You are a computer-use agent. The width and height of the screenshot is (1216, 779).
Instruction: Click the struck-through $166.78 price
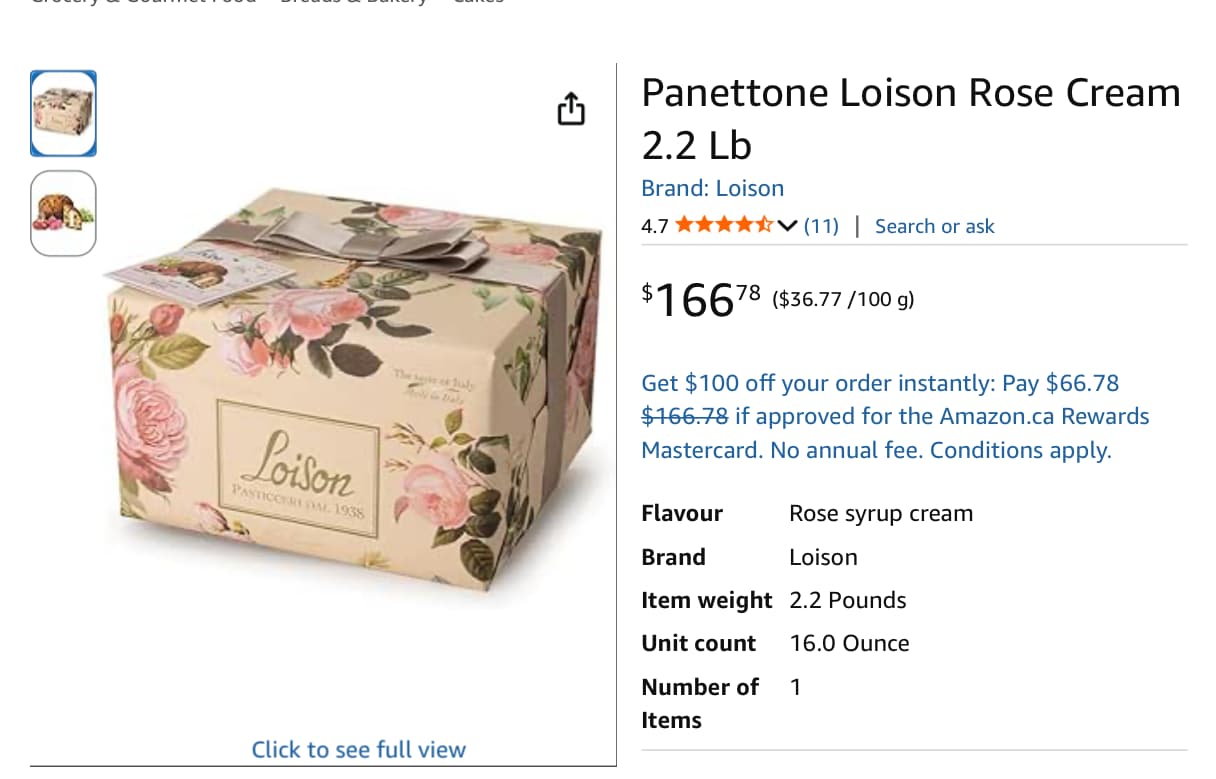685,417
